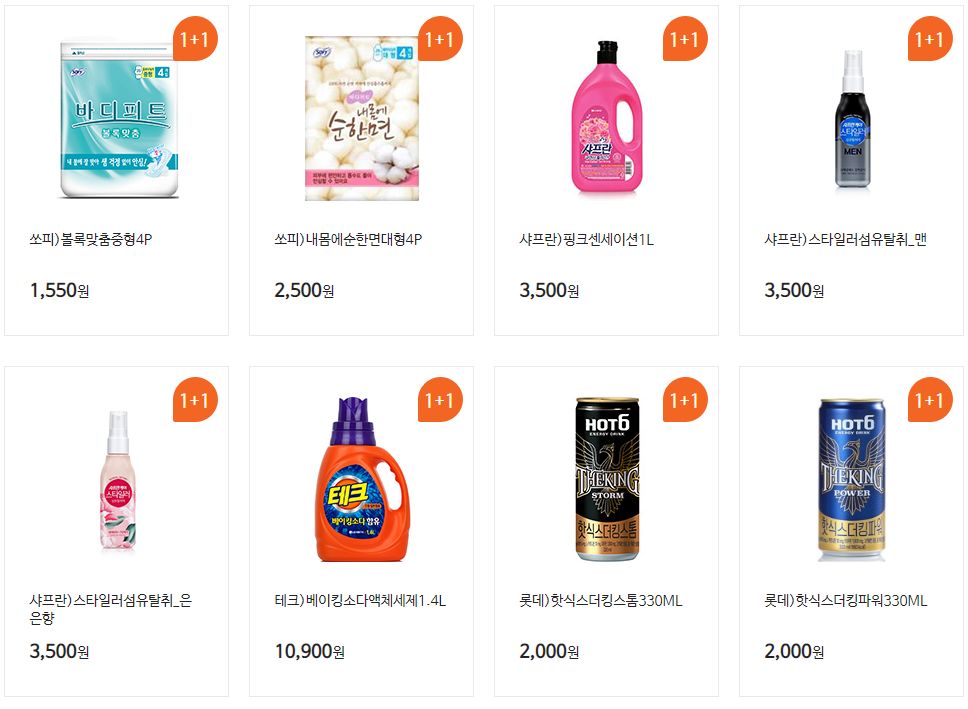Open the 순한면 pad package image

click(x=362, y=119)
